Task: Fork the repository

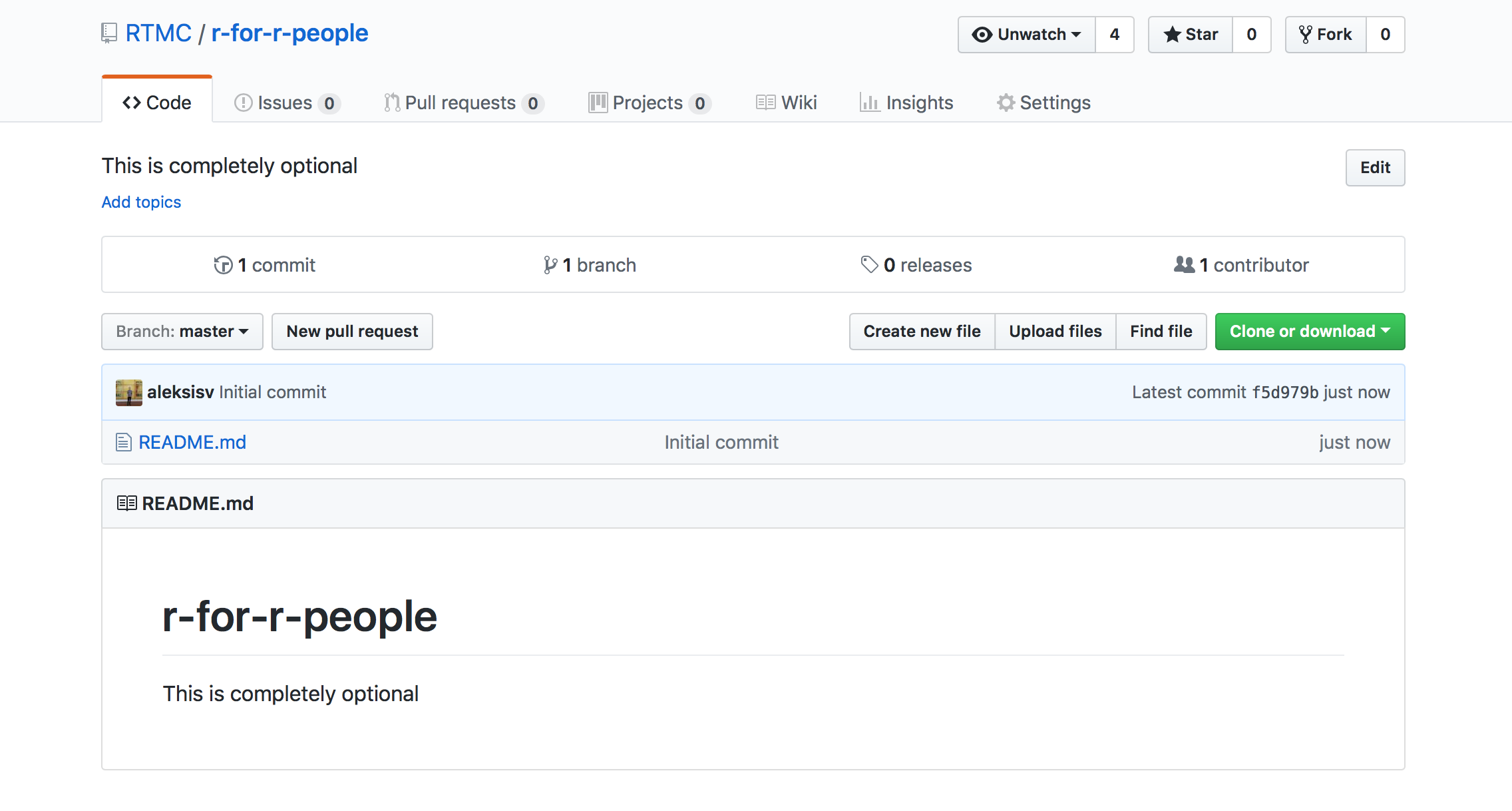Action: coord(1326,35)
